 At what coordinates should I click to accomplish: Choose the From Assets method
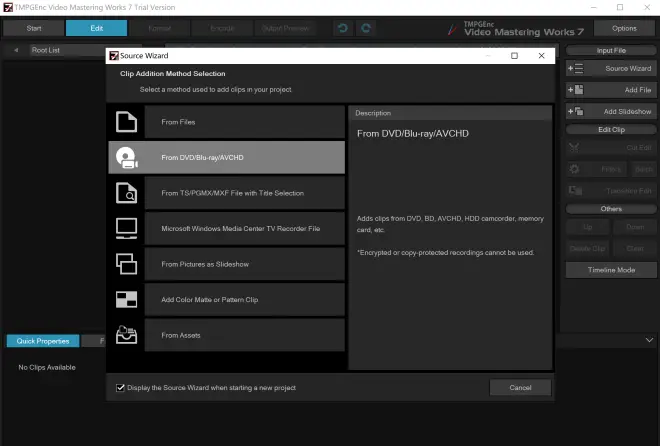pyautogui.click(x=245, y=335)
